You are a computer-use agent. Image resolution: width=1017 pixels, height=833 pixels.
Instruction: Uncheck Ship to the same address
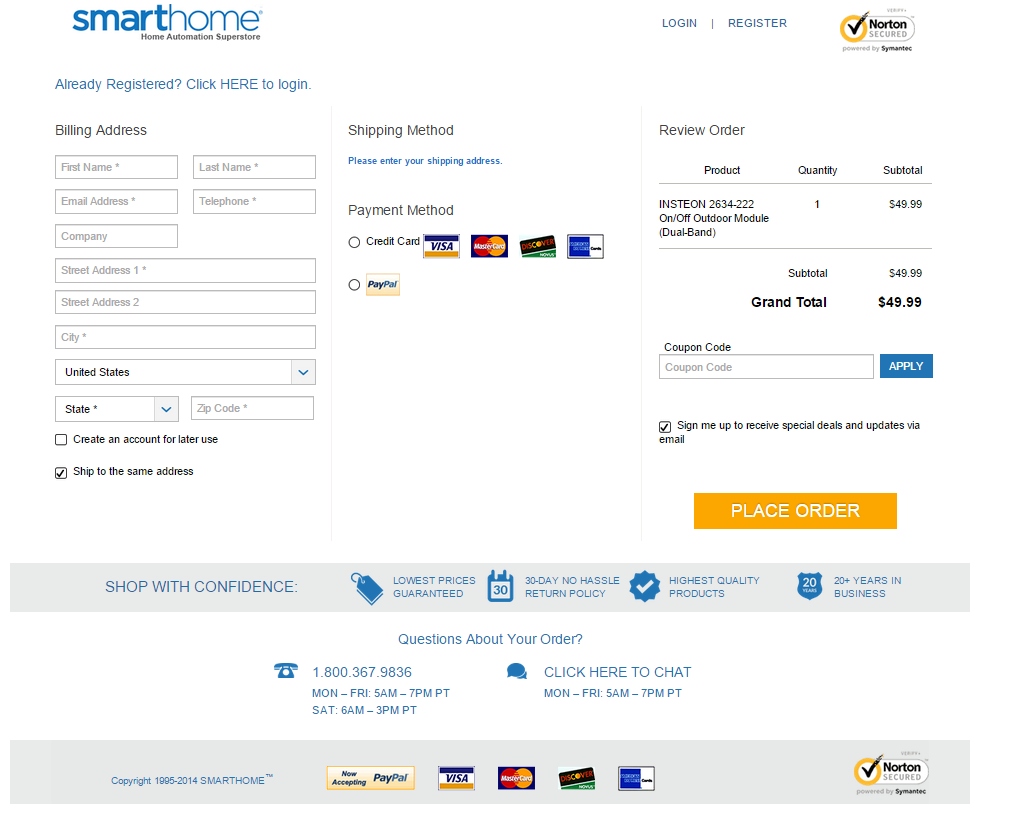pyautogui.click(x=61, y=473)
